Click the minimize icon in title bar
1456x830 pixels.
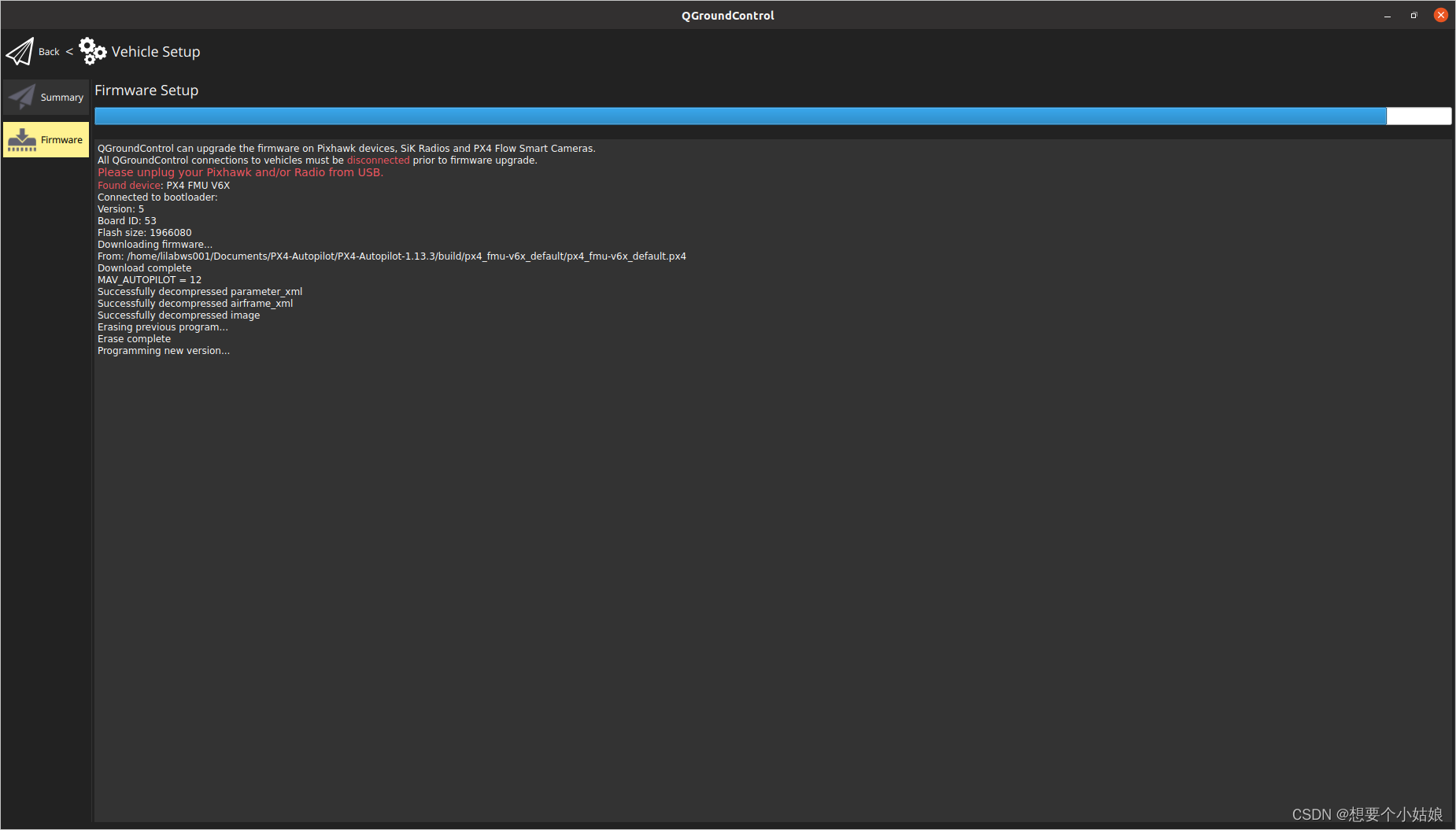[x=1386, y=15]
